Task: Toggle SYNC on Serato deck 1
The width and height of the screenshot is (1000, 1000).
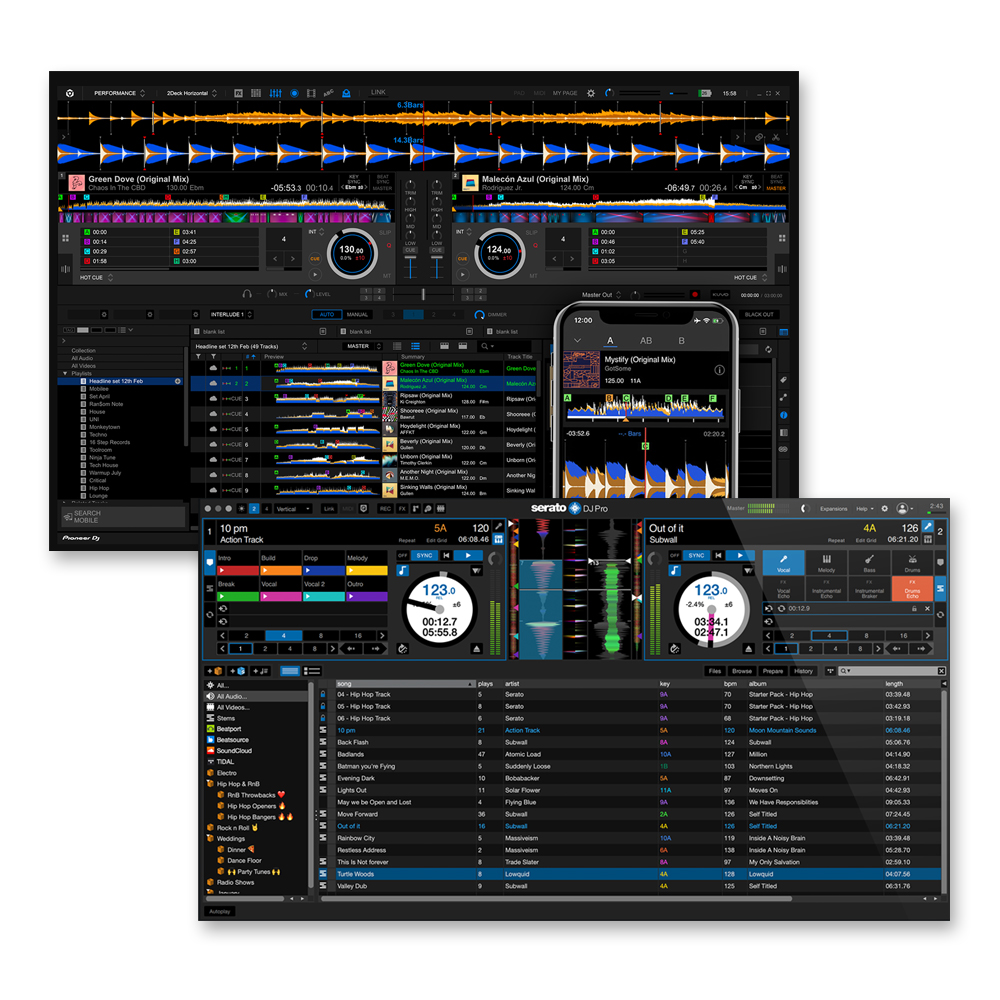Action: 424,555
